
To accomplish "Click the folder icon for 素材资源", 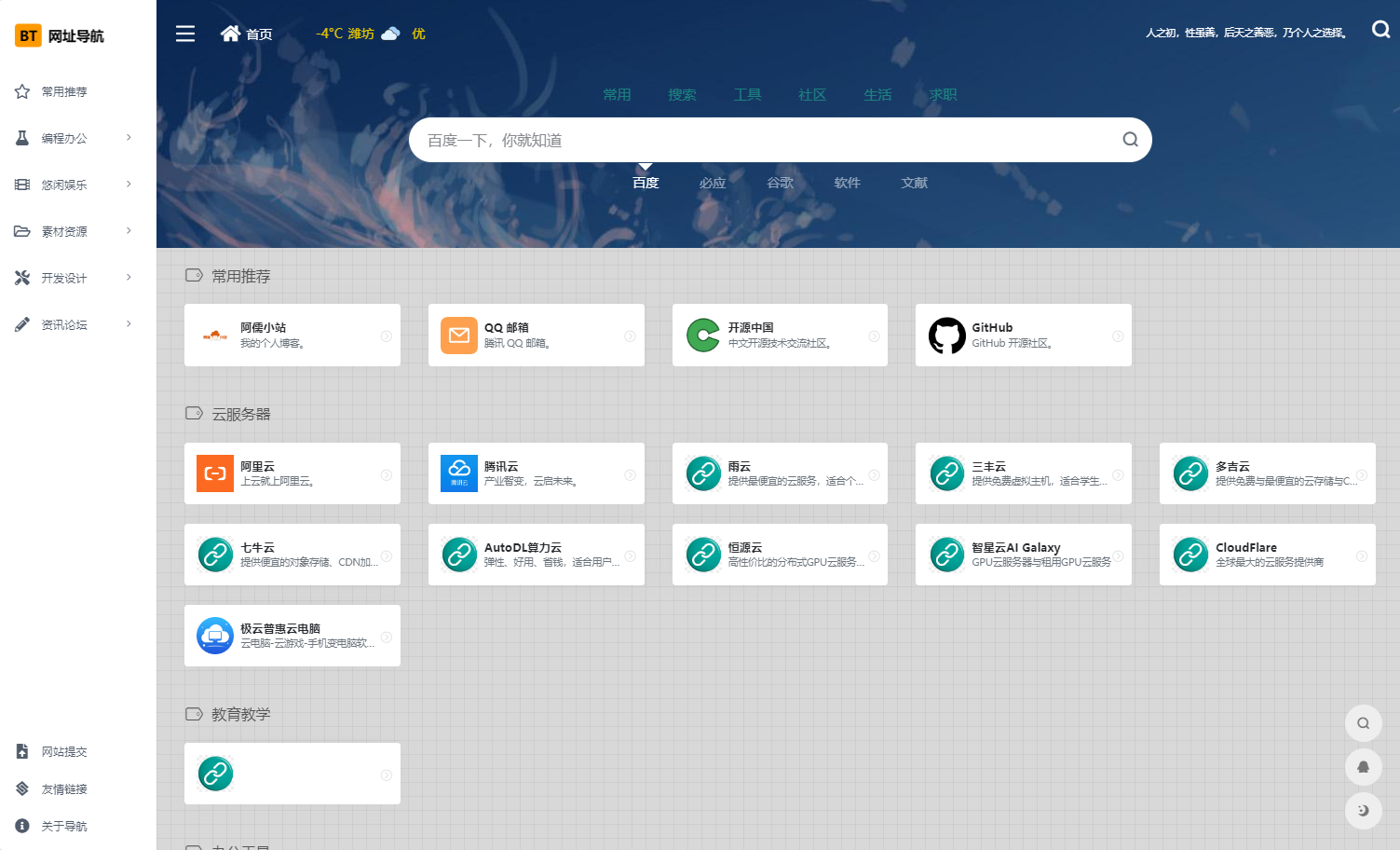I will pyautogui.click(x=22, y=231).
